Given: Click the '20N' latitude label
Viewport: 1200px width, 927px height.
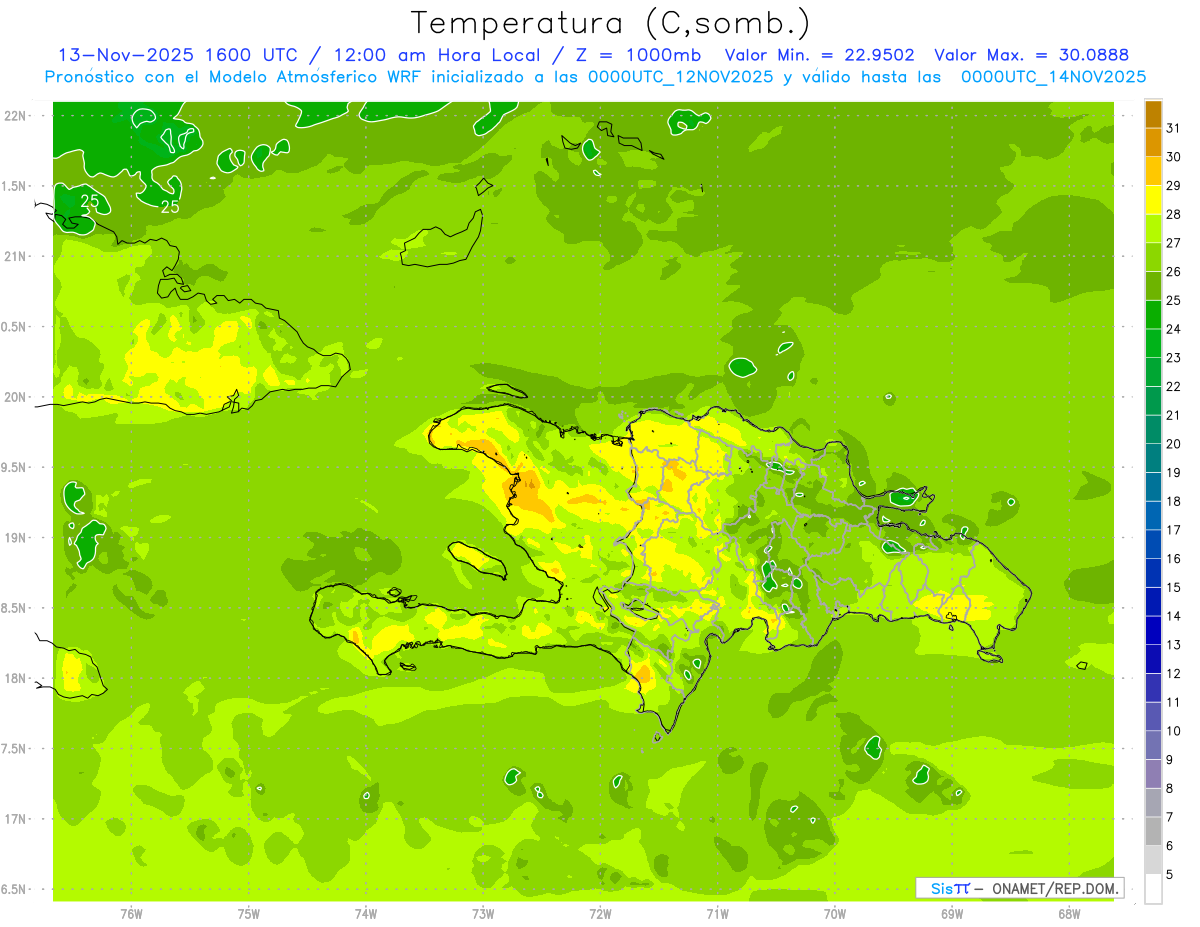Looking at the screenshot, I should pyautogui.click(x=14, y=397).
